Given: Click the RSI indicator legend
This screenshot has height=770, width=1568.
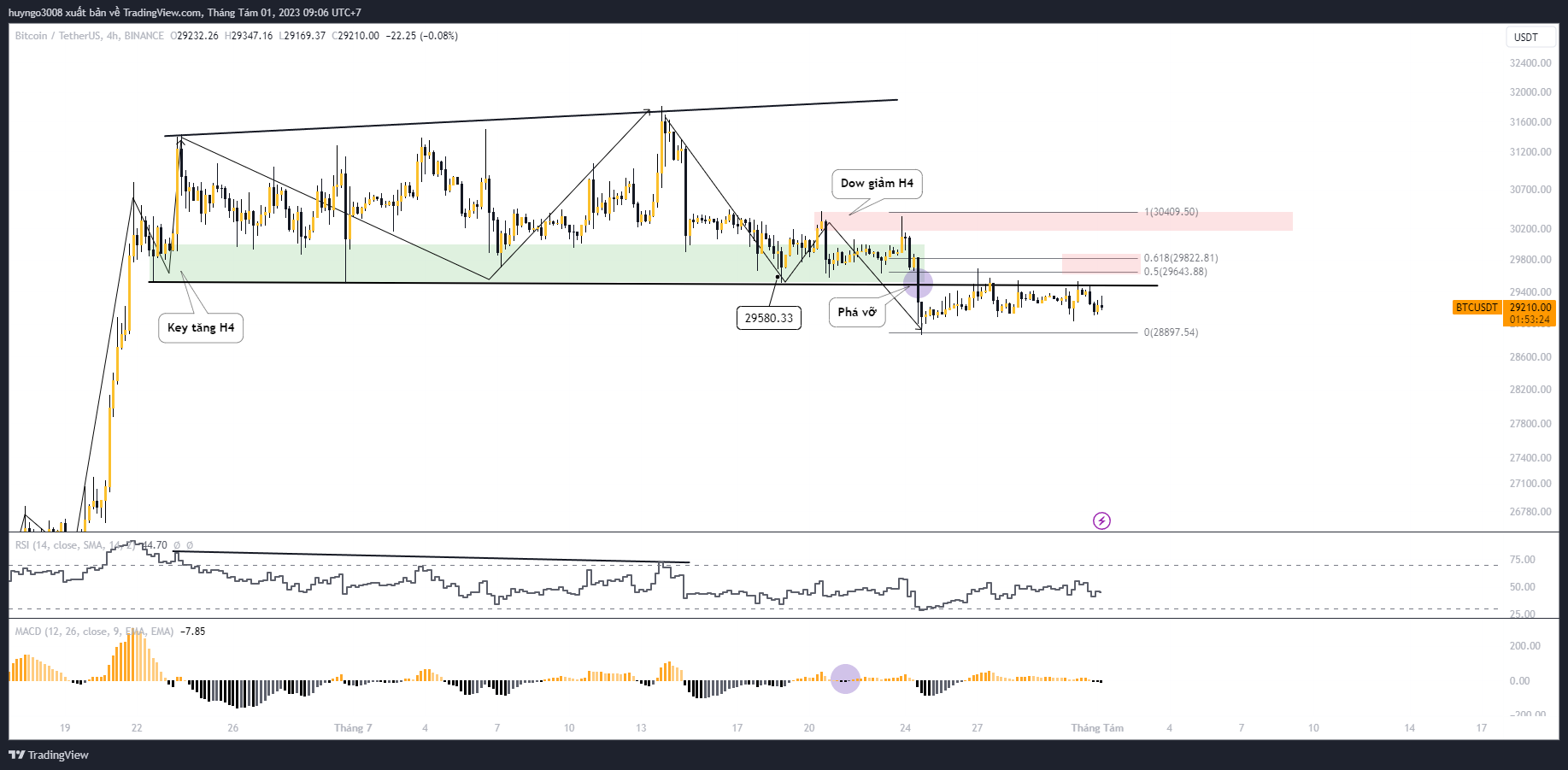Looking at the screenshot, I should click(x=76, y=545).
